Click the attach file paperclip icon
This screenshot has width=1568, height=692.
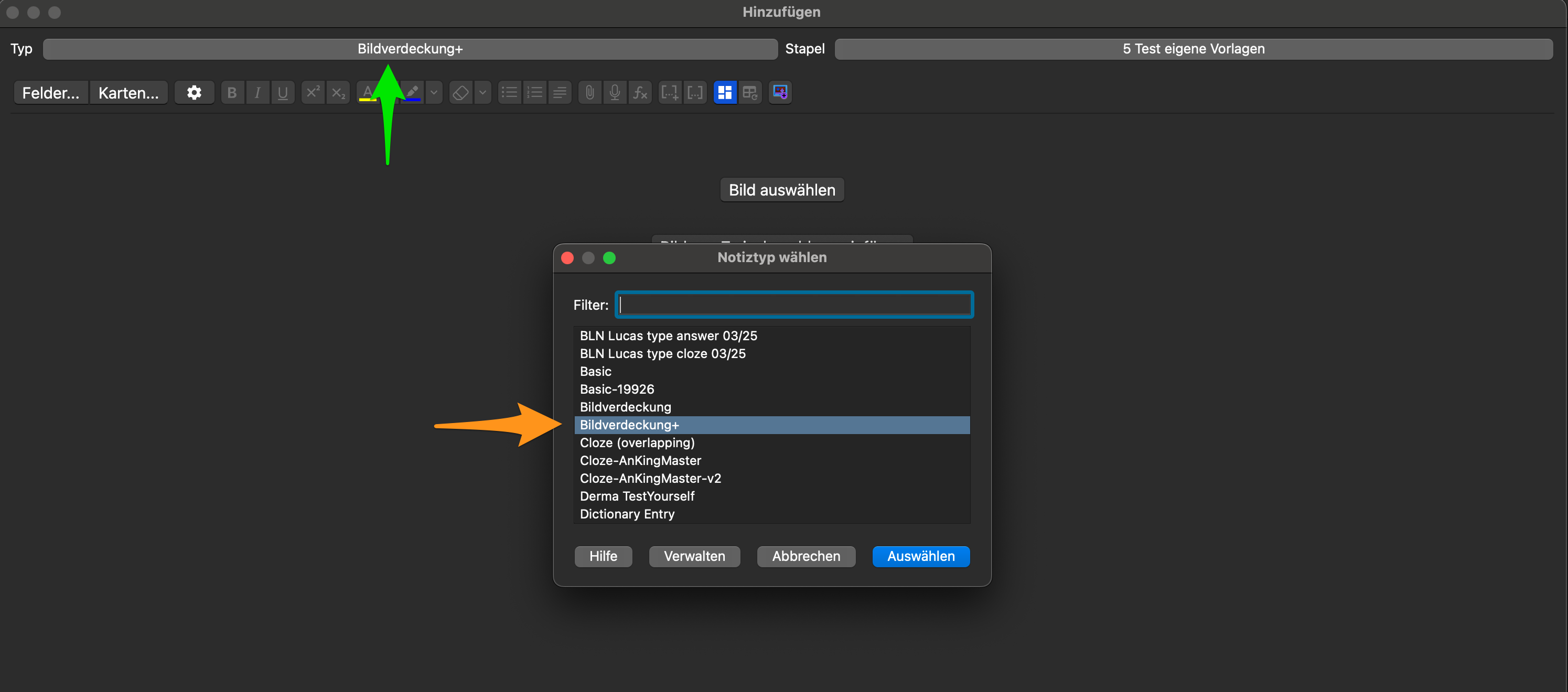click(x=589, y=92)
